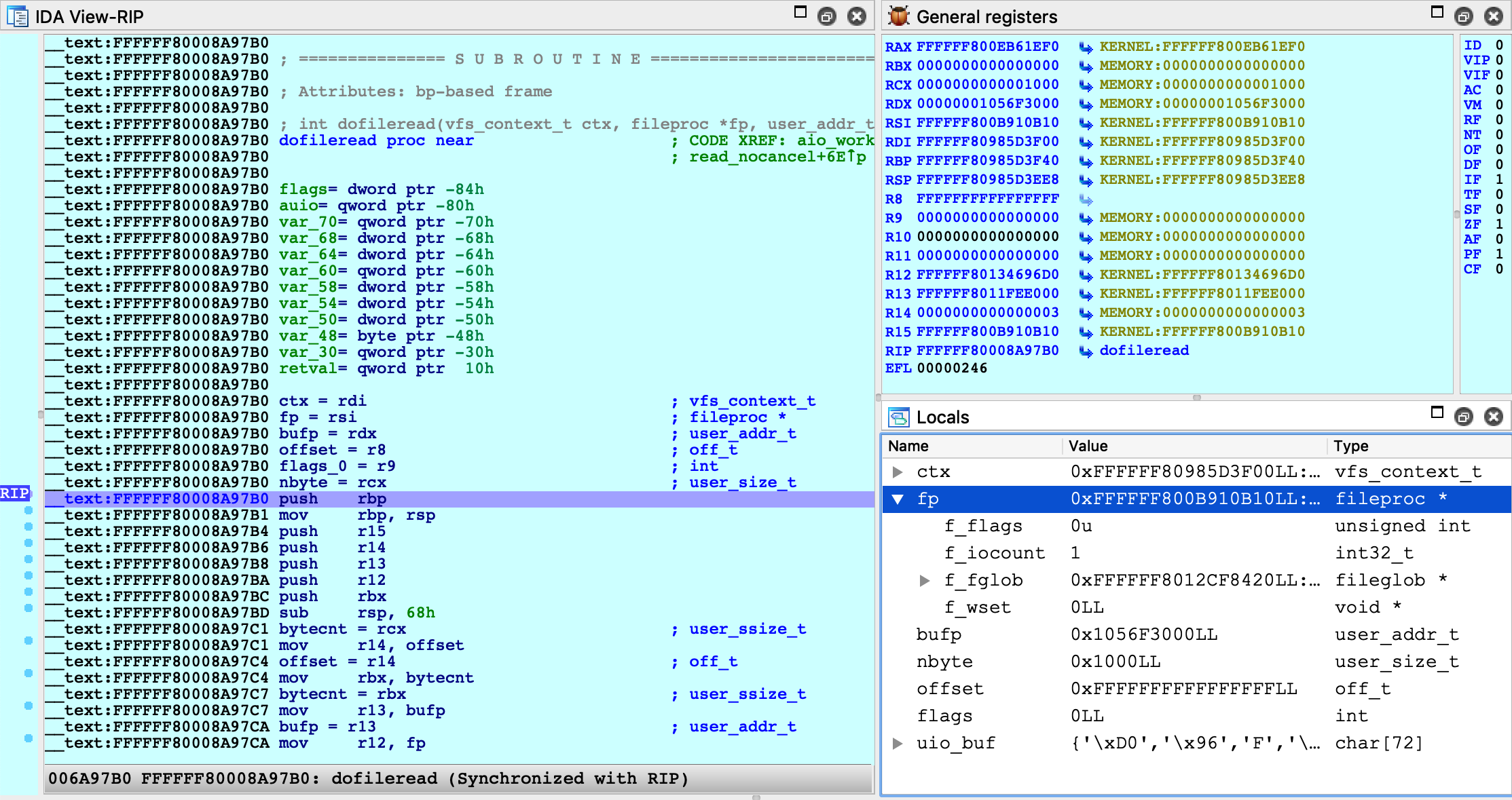
Task: Toggle the CF flag value
Action: click(1499, 269)
